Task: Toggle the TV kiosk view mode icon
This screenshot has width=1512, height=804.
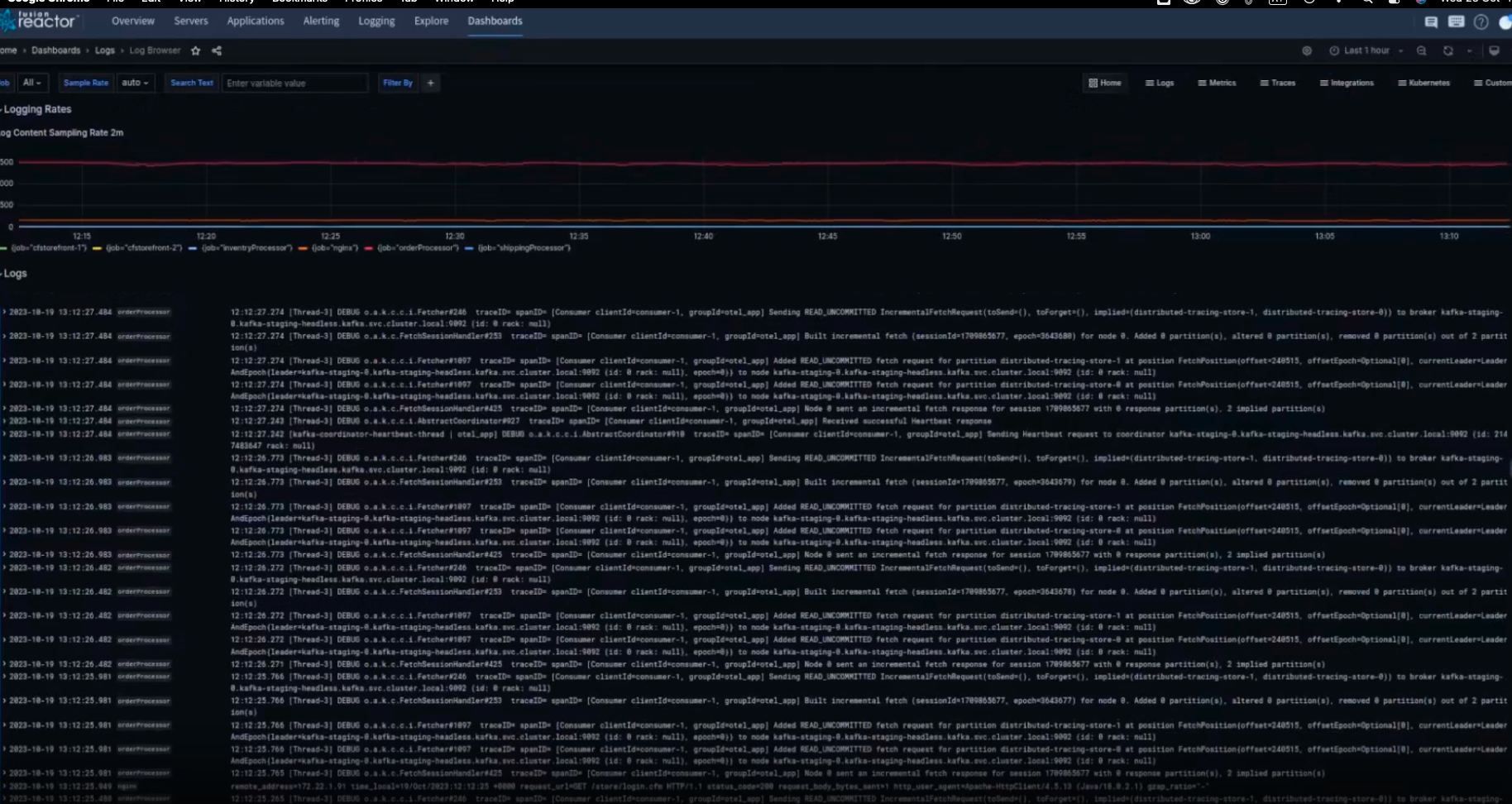Action: 1495,50
